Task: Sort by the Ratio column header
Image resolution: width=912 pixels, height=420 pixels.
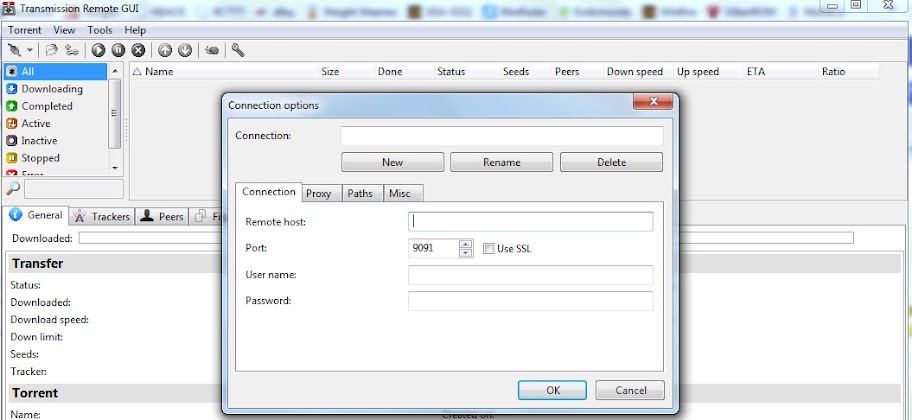Action: pyautogui.click(x=848, y=72)
